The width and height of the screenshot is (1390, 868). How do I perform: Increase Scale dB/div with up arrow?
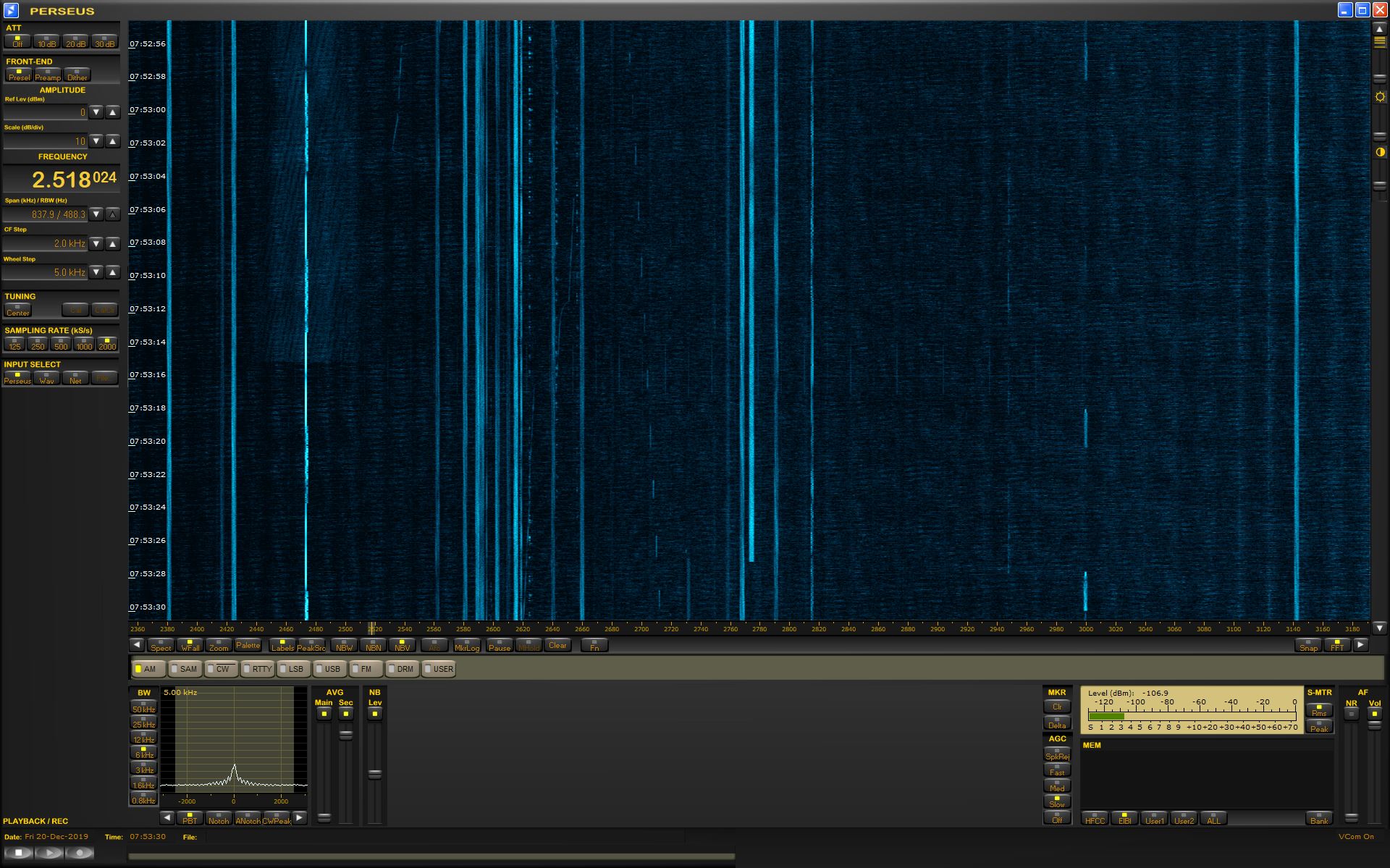[x=112, y=141]
